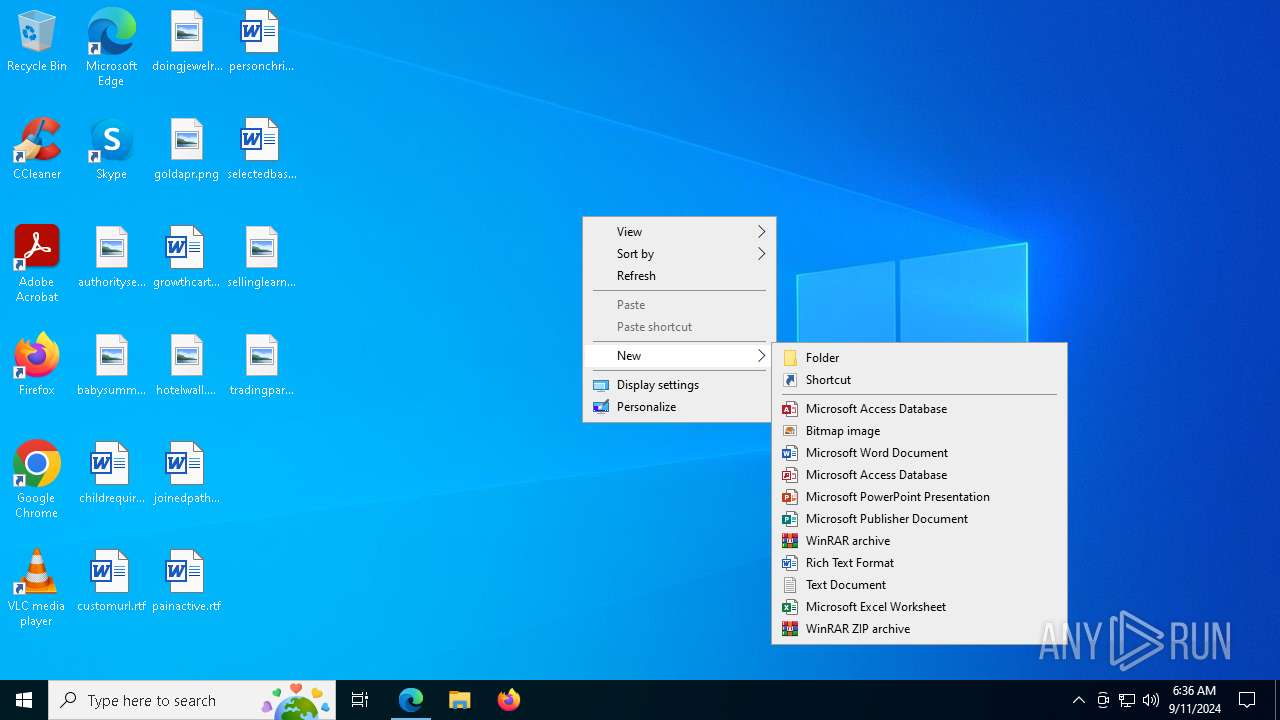1280x720 pixels.
Task: Create a new WinRAR ZIP archive
Action: (919, 629)
